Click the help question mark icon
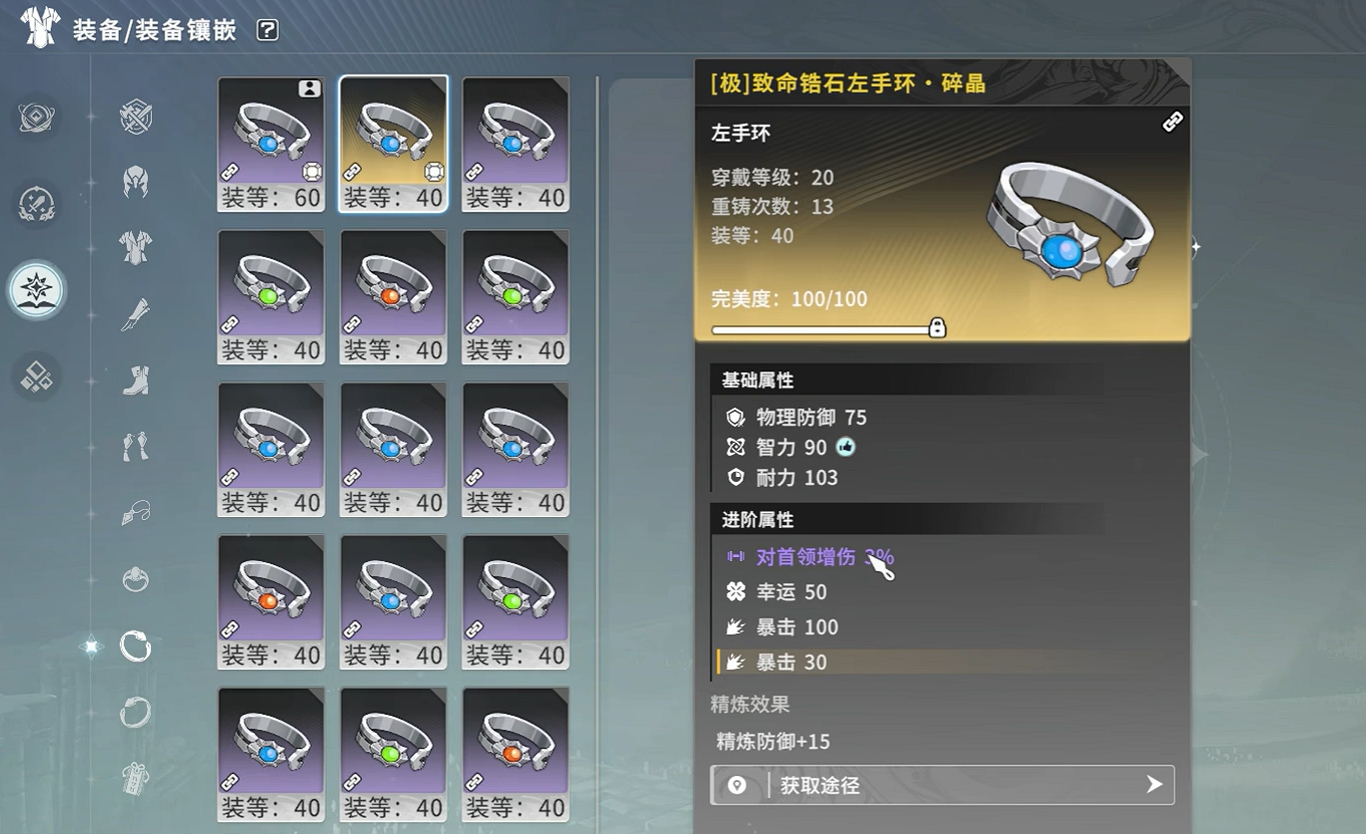 coord(267,30)
